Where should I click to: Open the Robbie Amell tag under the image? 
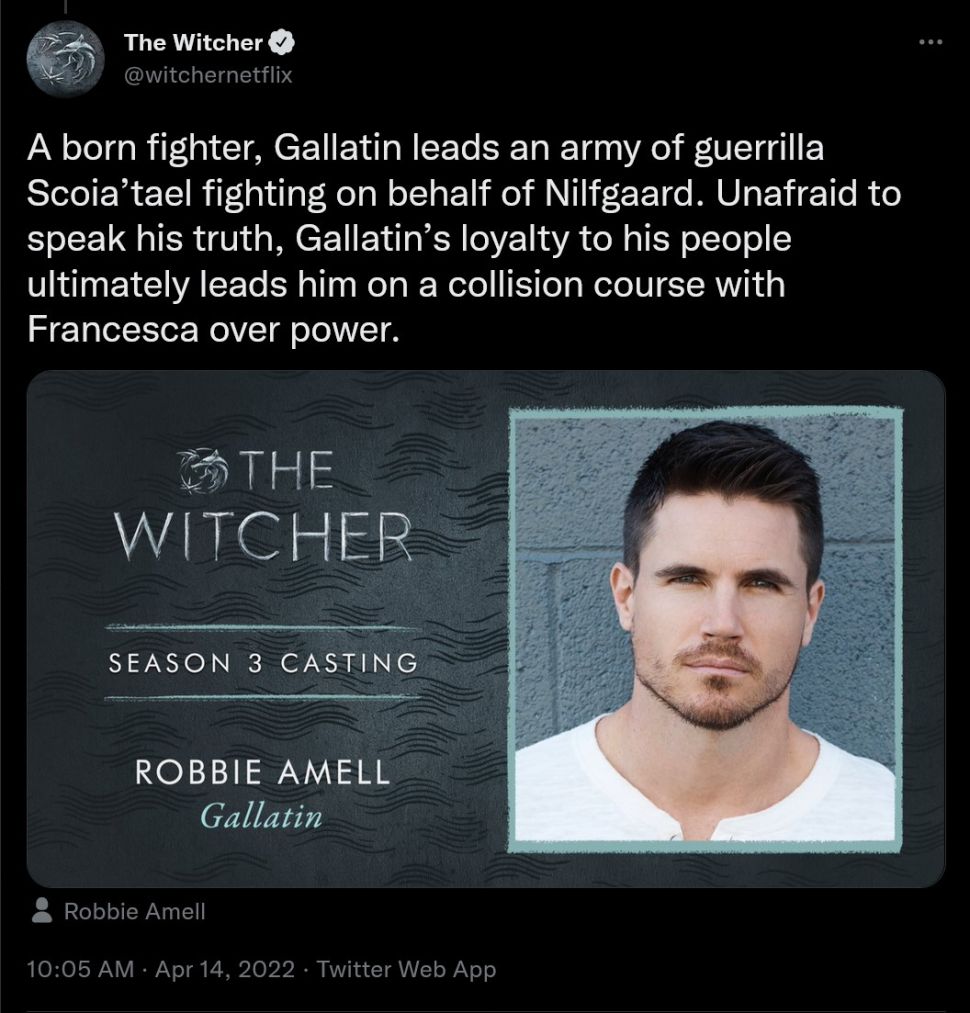(x=134, y=911)
